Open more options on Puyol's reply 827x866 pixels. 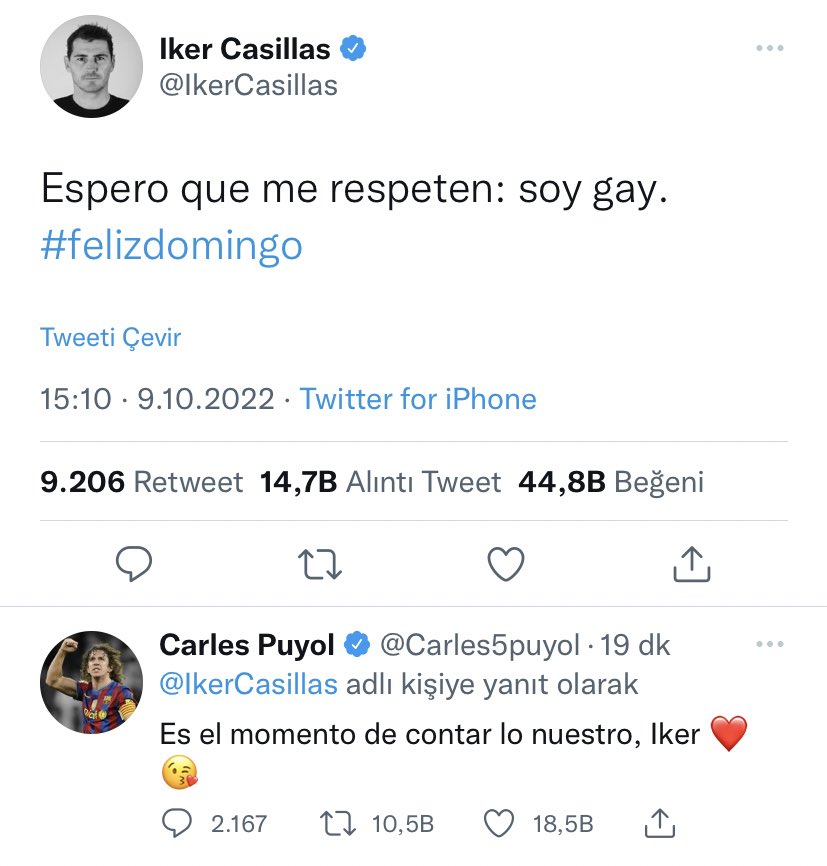click(769, 645)
